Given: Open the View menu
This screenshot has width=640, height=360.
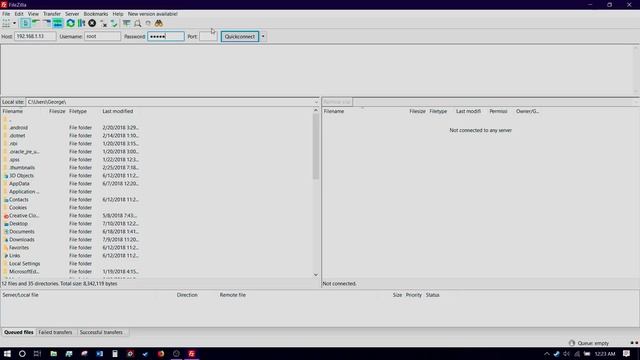Looking at the screenshot, I should [33, 14].
